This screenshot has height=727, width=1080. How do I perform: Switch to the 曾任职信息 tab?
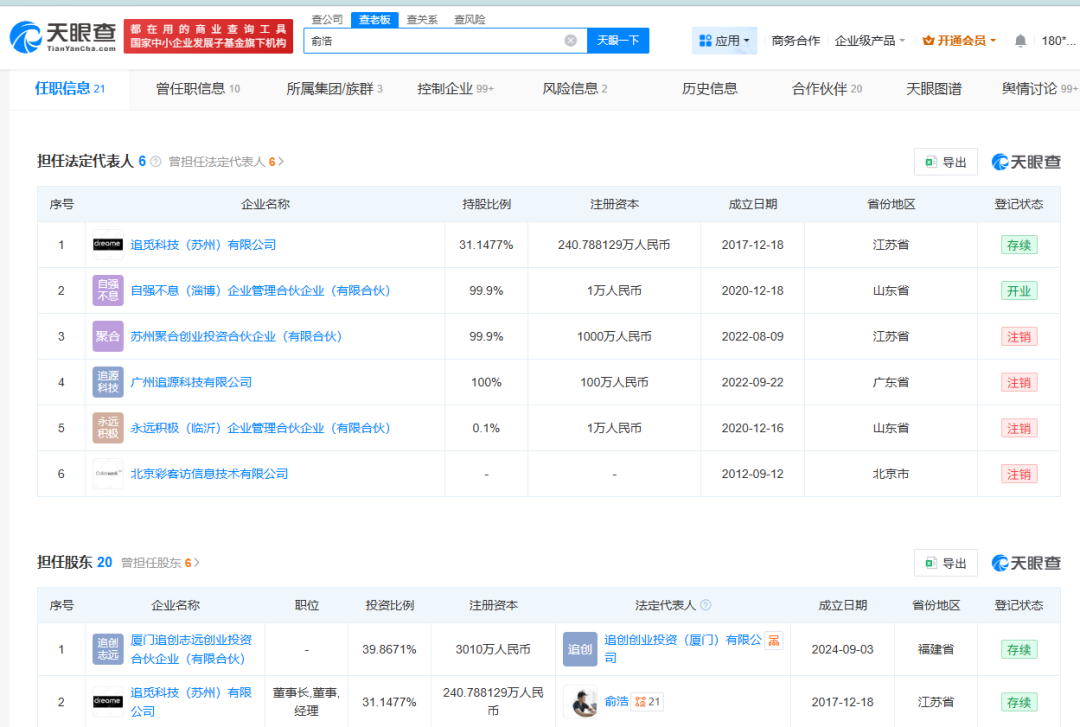[x=198, y=89]
